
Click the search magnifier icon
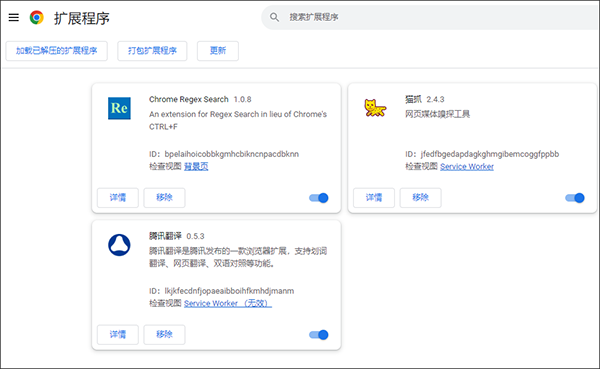click(274, 17)
